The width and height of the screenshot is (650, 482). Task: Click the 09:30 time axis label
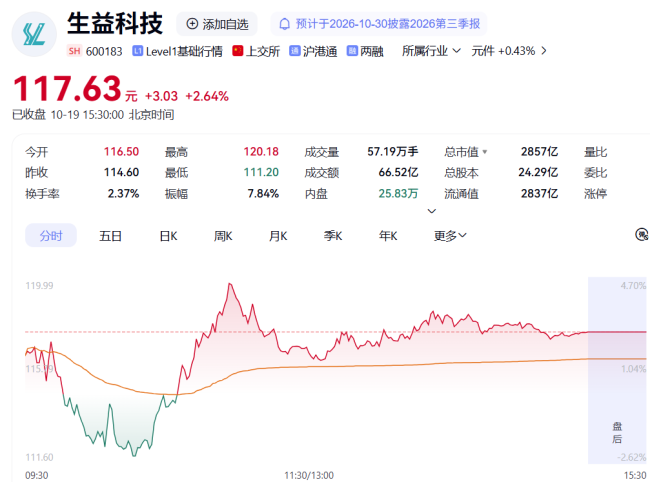36,475
